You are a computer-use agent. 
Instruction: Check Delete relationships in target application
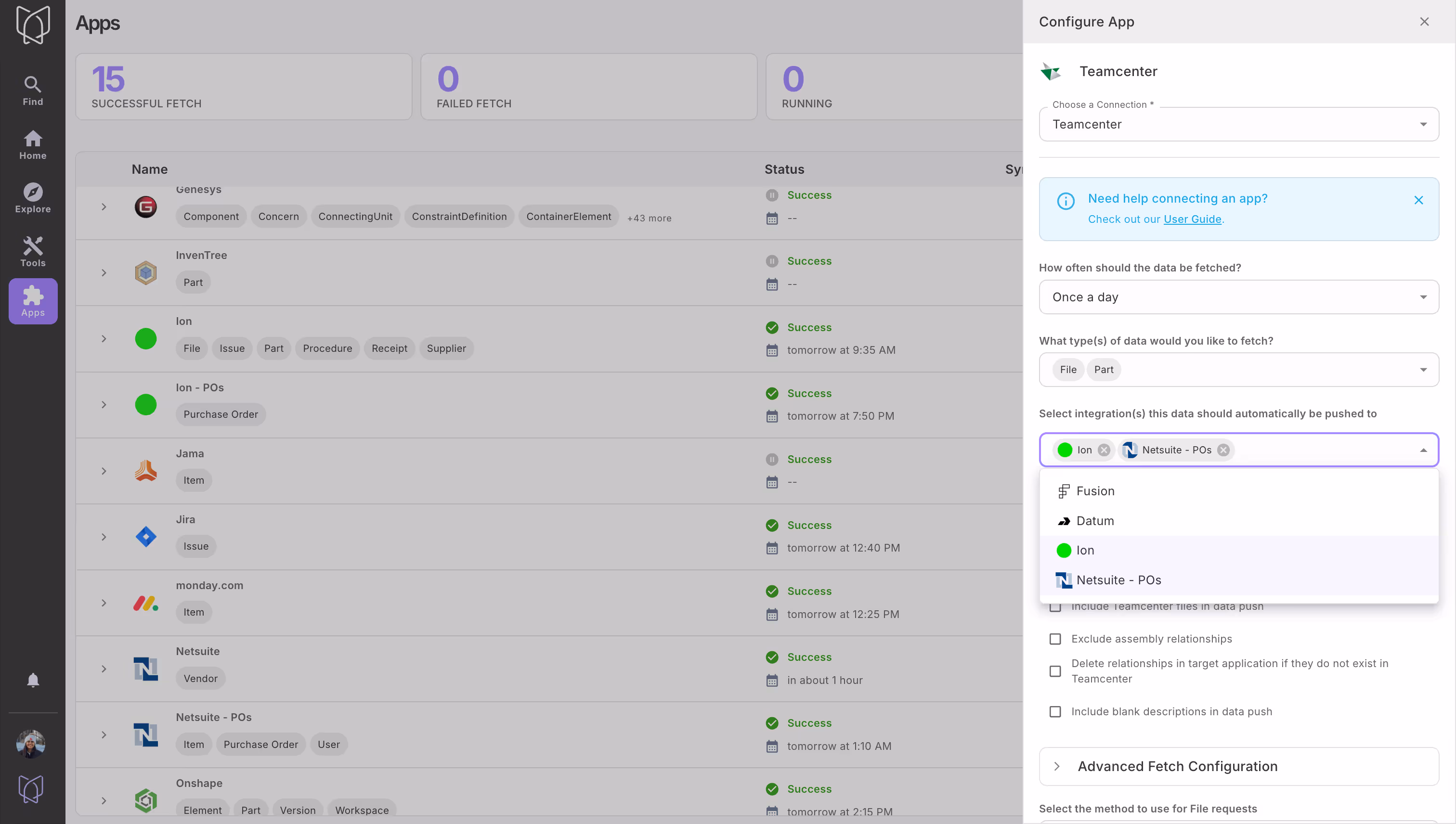point(1054,671)
